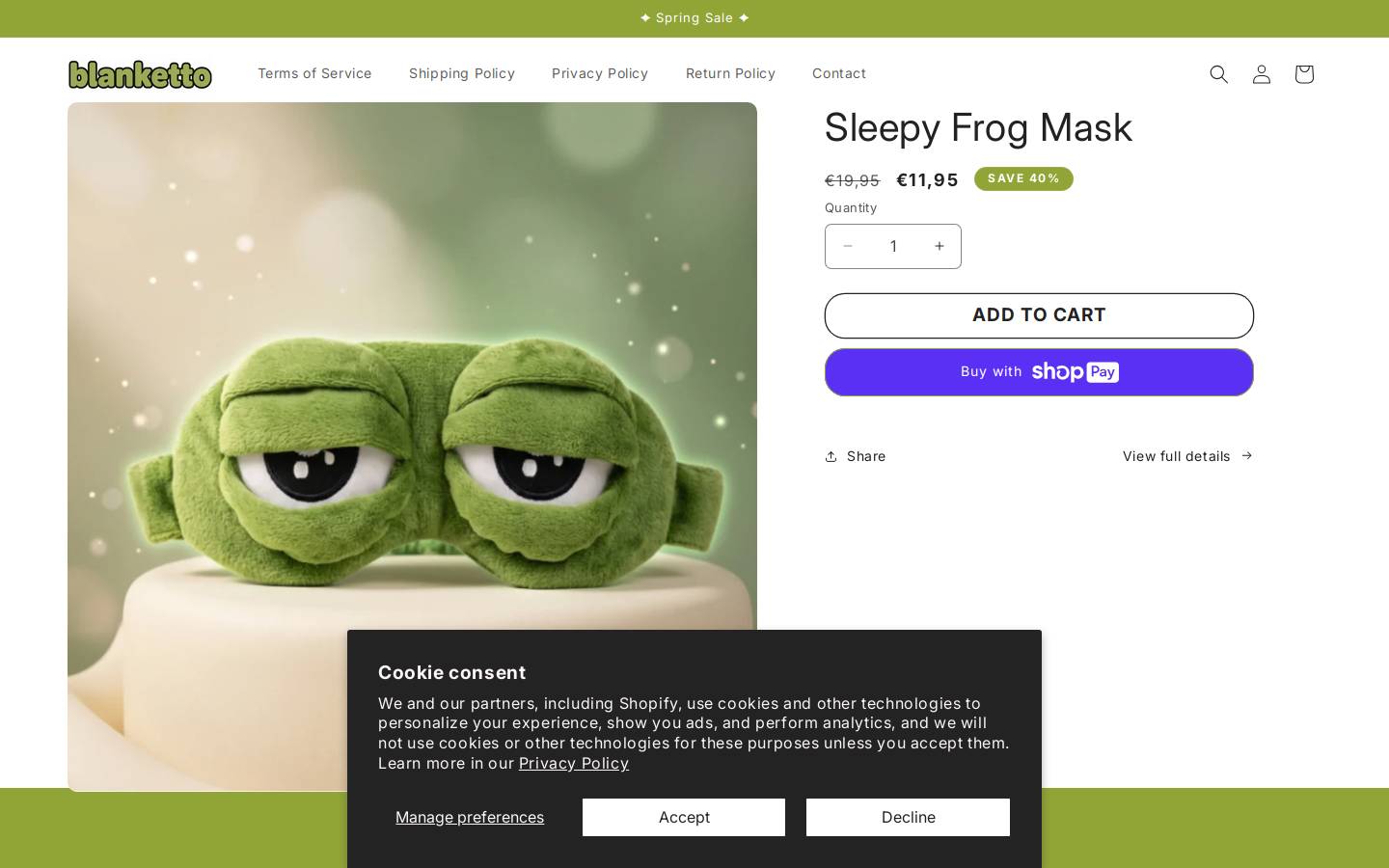The width and height of the screenshot is (1389, 868).
Task: Go to Privacy Policy in header
Action: tap(600, 73)
